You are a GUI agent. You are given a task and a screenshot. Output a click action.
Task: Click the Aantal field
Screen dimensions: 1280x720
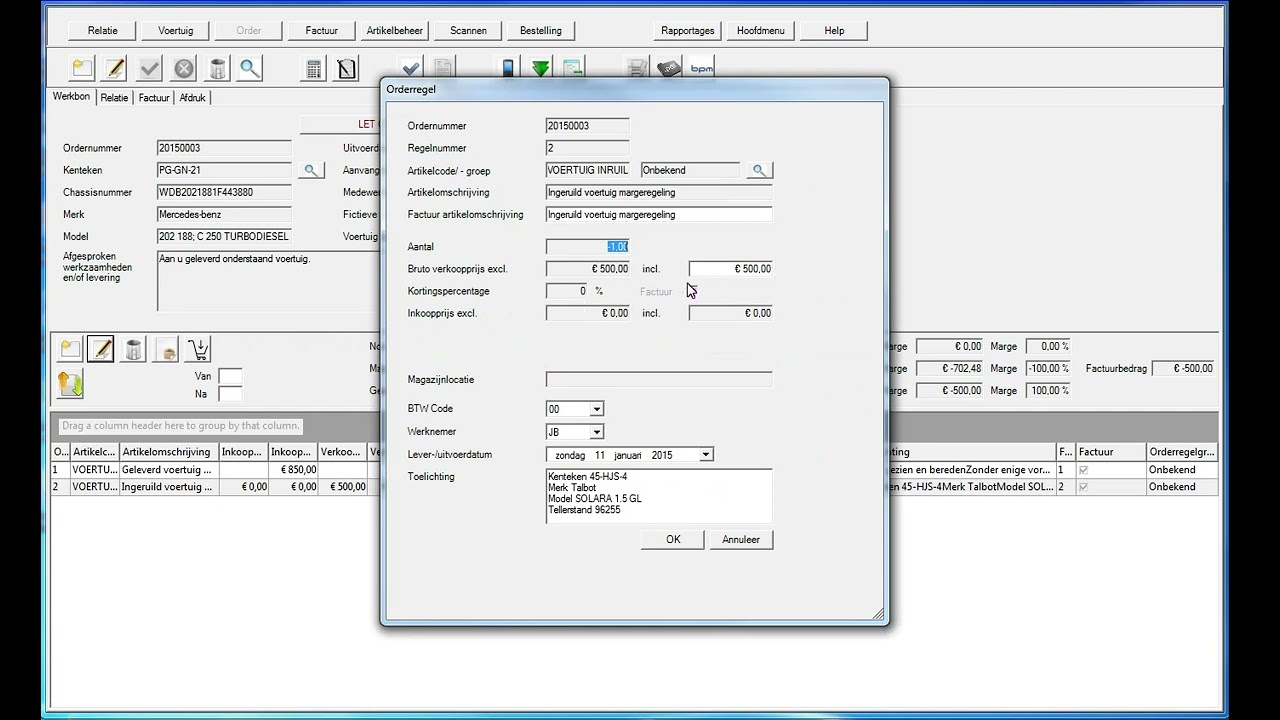tap(588, 247)
